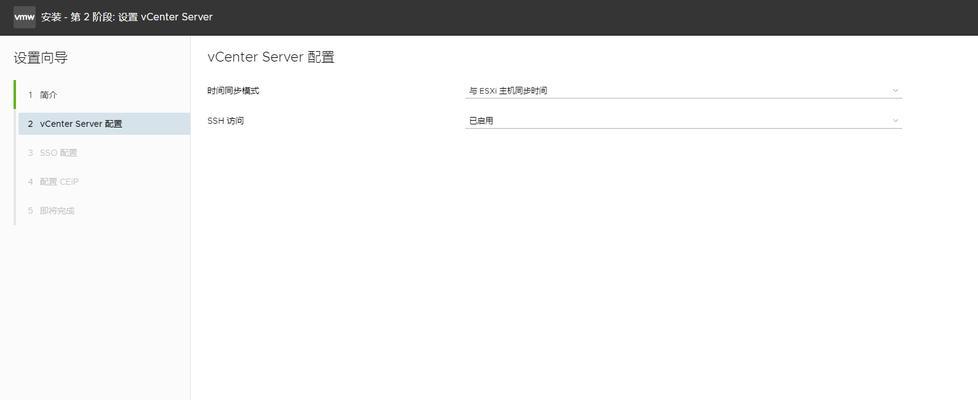Go to wizard step 1 简介
The height and width of the screenshot is (400, 978).
click(x=104, y=95)
